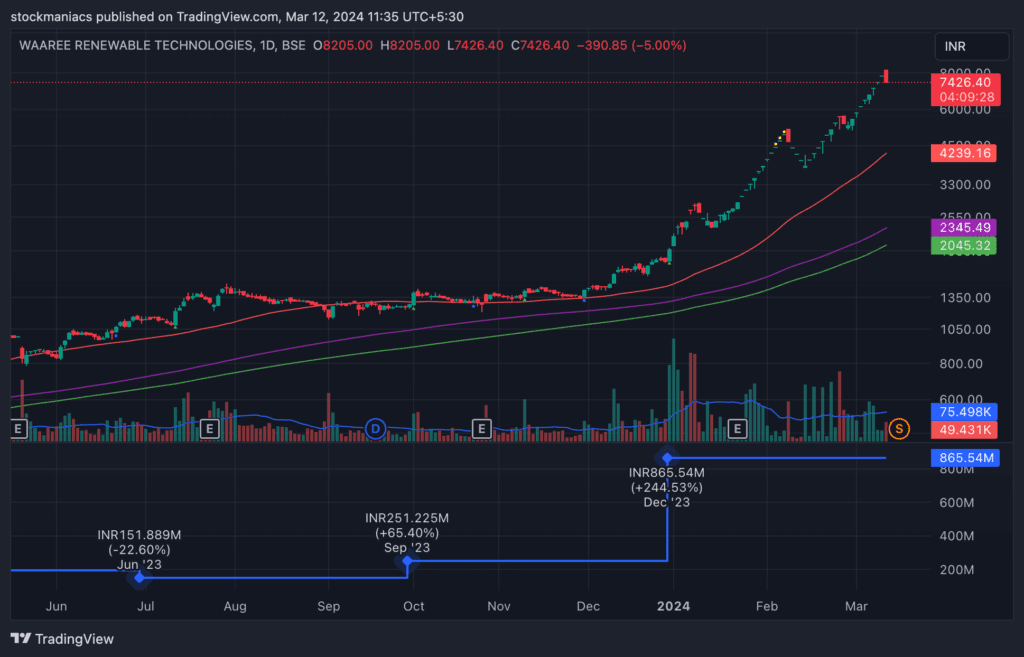Click the 49.431K red volume label
This screenshot has width=1024, height=657.
[964, 430]
